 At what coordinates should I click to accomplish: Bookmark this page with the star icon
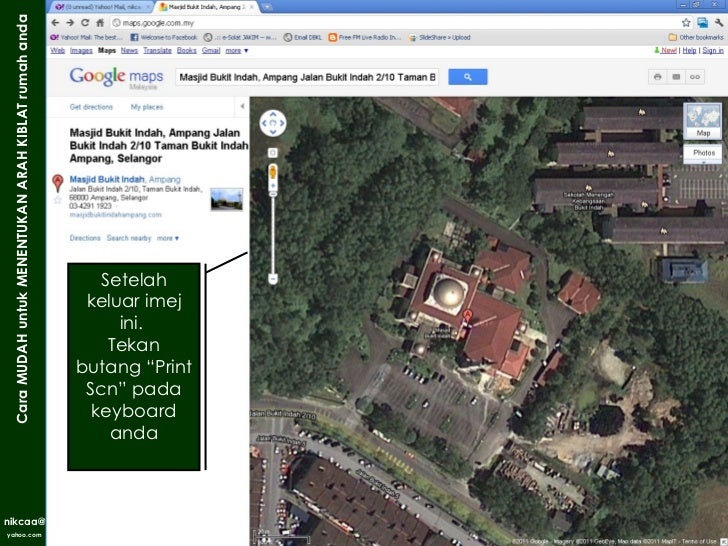[x=686, y=23]
